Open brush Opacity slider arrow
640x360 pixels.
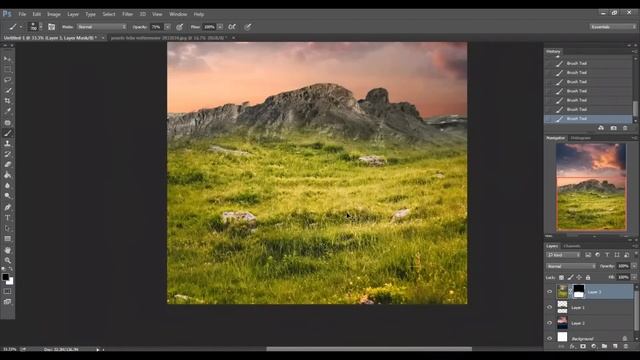167,27
